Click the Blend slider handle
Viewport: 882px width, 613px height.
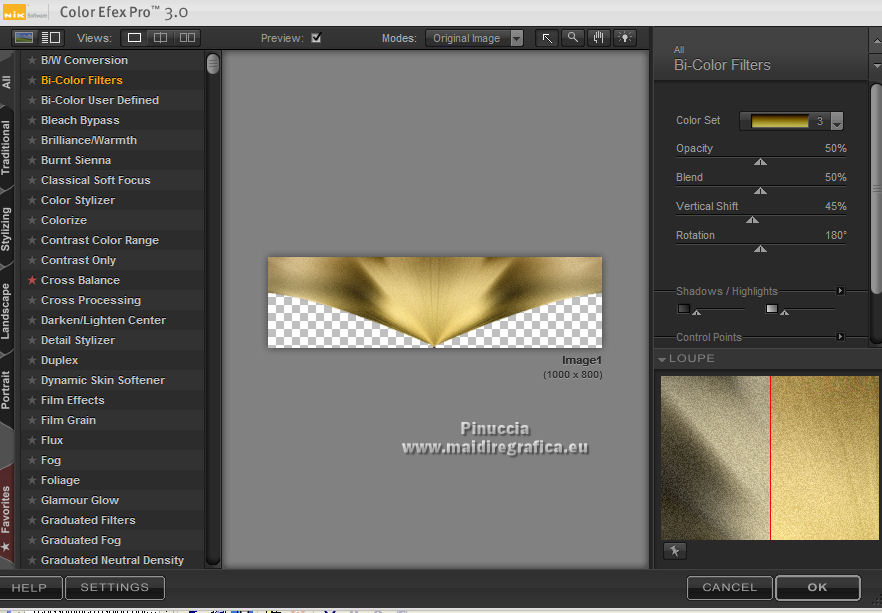(760, 191)
